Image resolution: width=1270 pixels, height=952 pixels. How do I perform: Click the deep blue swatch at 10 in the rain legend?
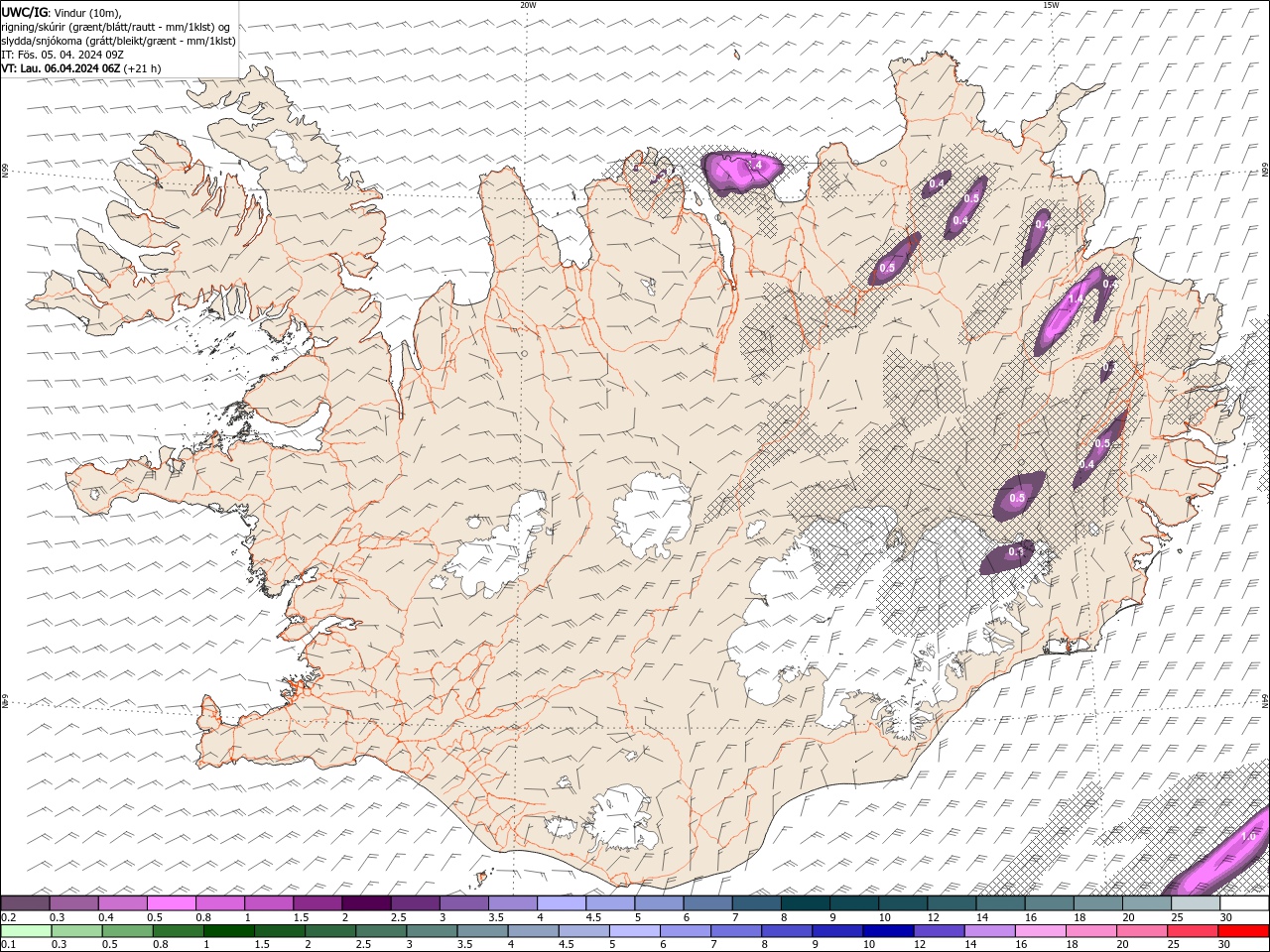point(887,931)
